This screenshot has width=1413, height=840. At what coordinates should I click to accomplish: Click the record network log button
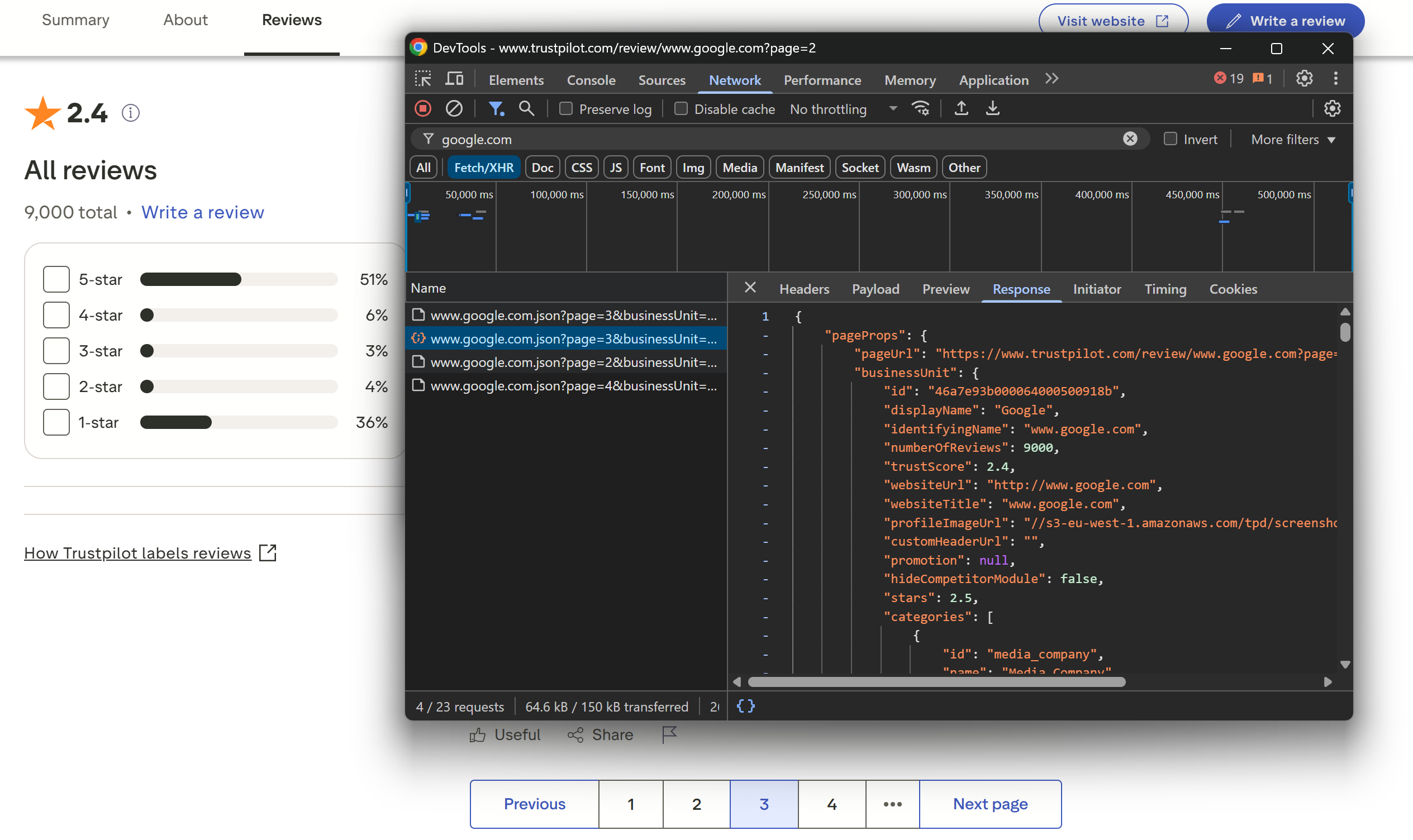[x=423, y=109]
